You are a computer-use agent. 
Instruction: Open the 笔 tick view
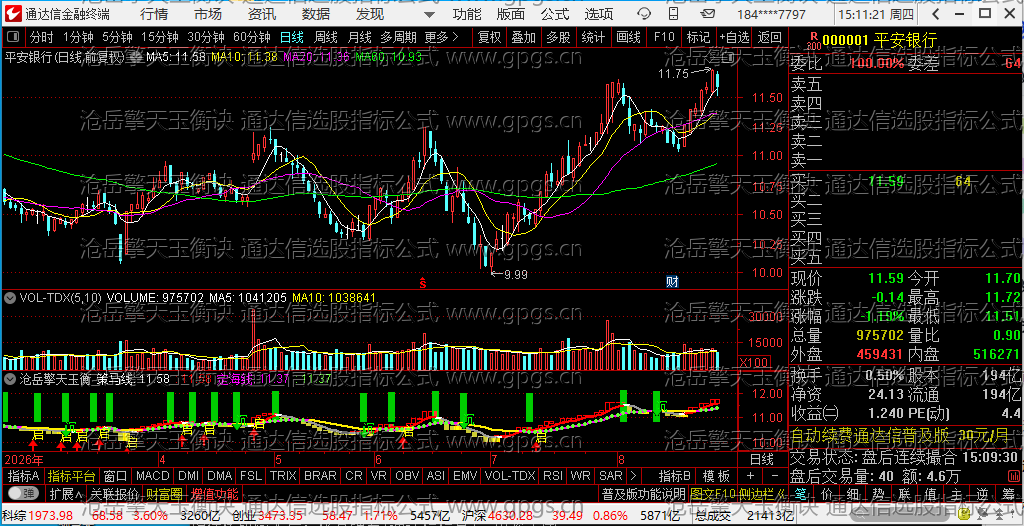[x=801, y=493]
